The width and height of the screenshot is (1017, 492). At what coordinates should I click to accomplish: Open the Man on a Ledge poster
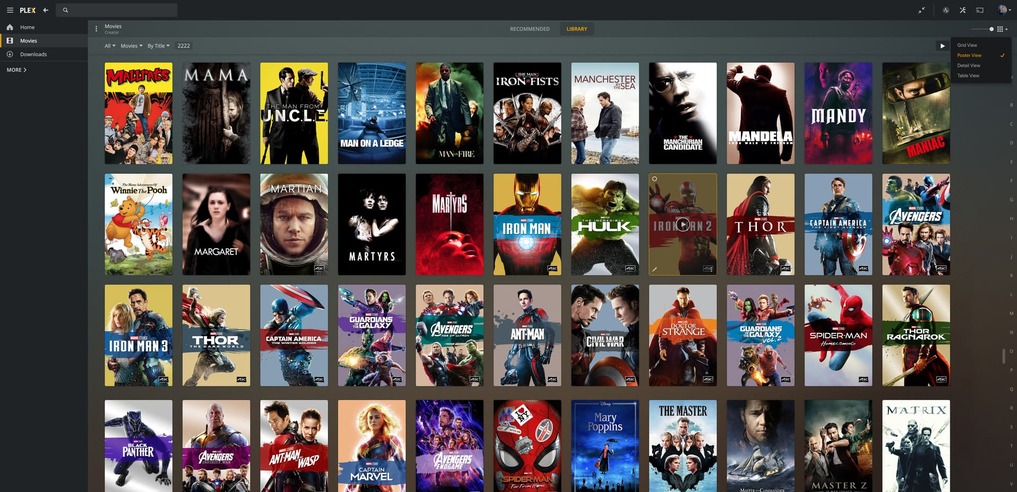372,113
